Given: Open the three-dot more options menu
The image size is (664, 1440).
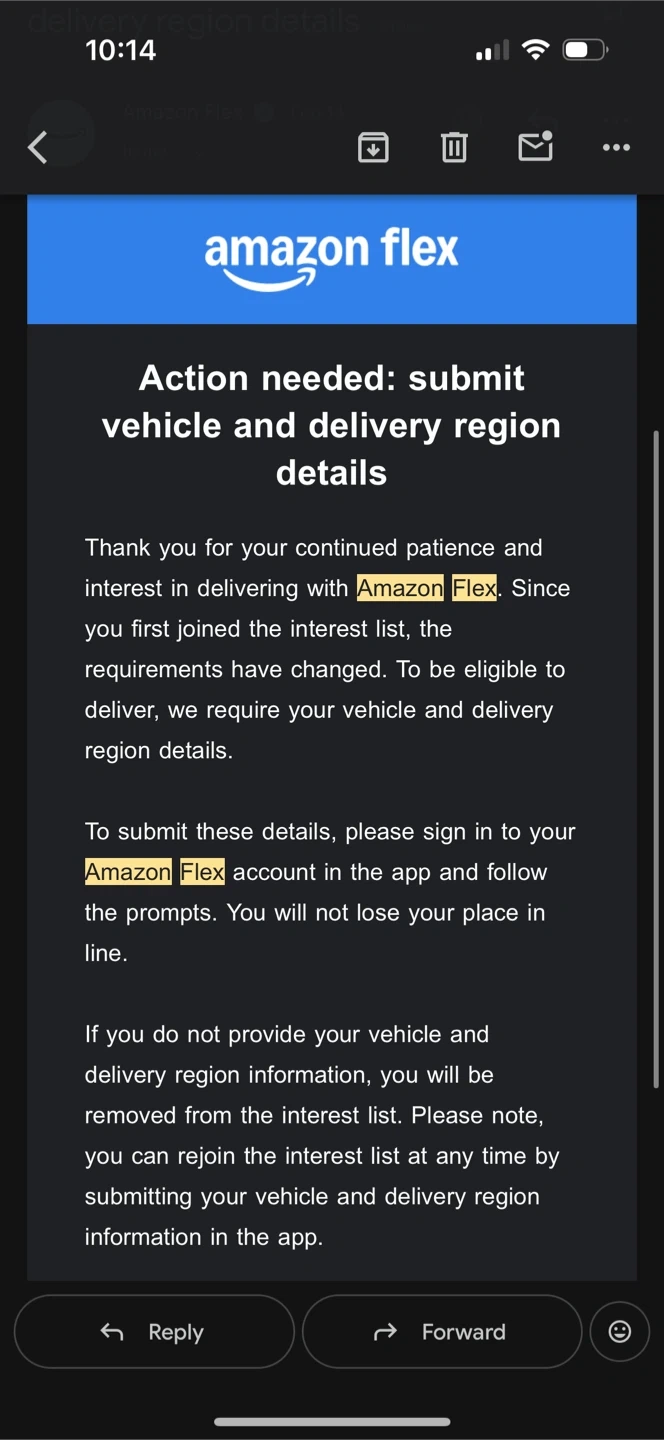Looking at the screenshot, I should [x=616, y=148].
